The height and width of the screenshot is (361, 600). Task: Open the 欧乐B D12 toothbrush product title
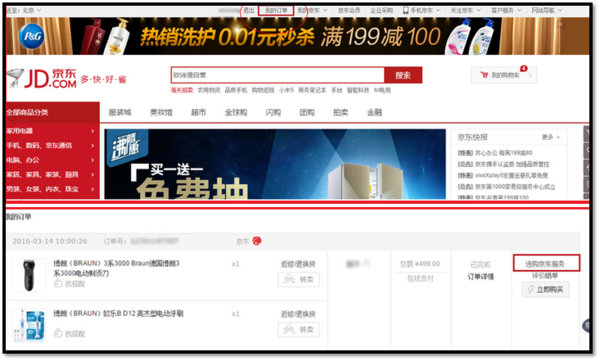point(118,314)
